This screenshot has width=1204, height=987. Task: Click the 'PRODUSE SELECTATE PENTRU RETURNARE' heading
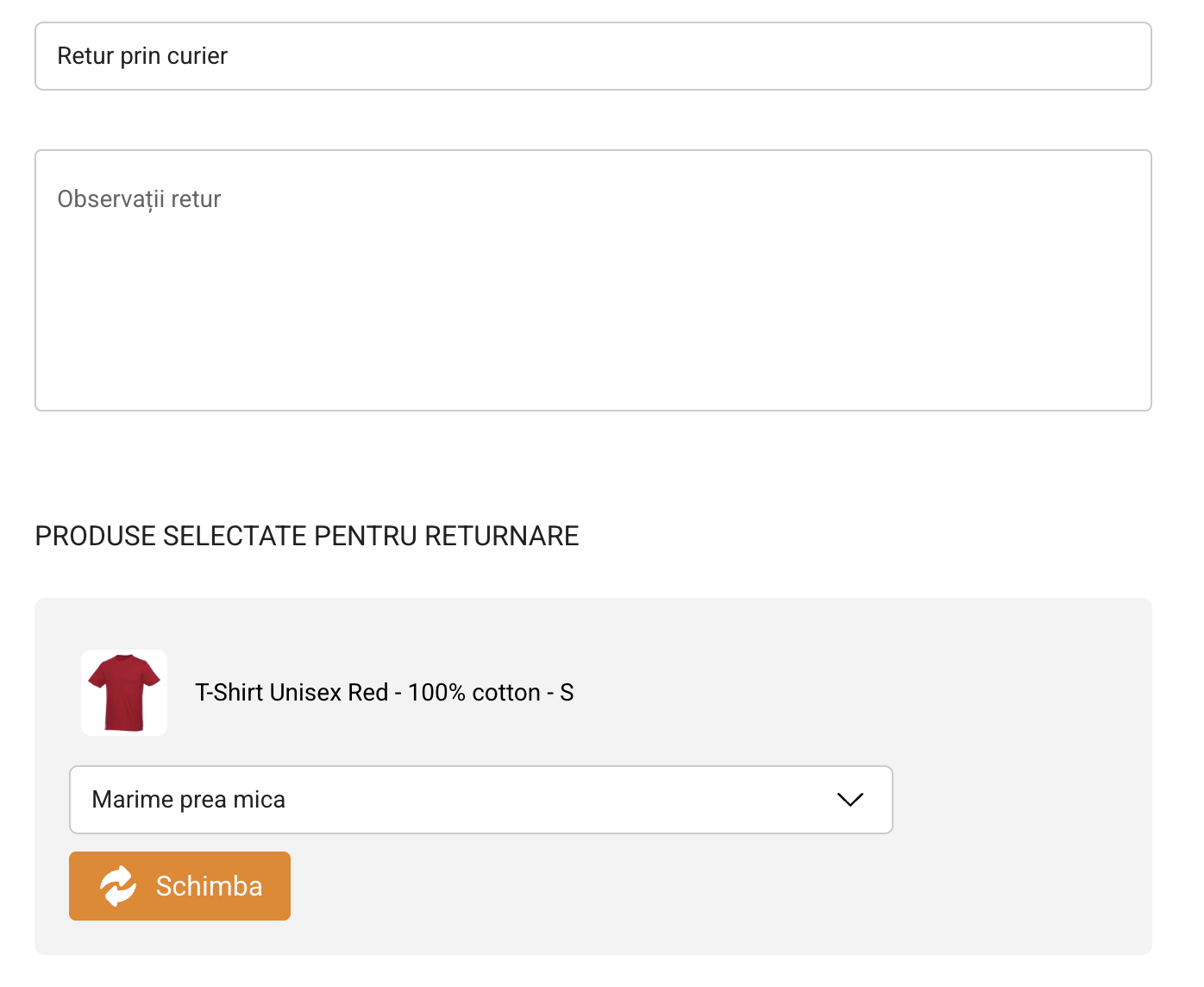[306, 536]
